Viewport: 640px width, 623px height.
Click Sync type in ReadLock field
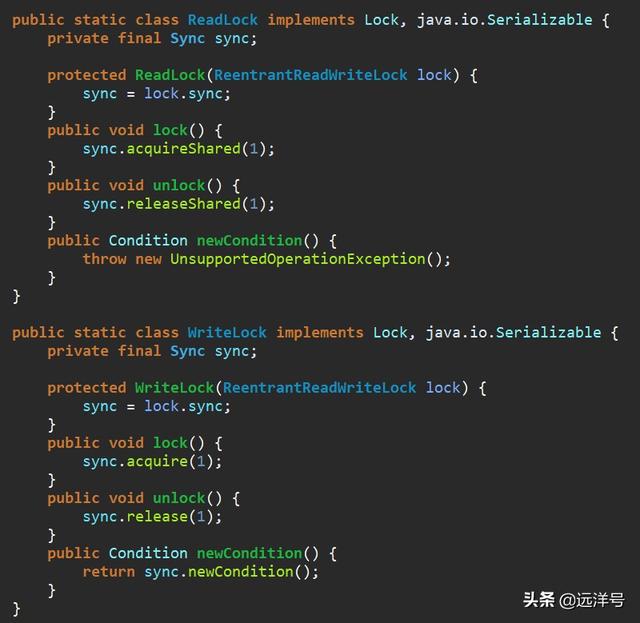pos(187,38)
